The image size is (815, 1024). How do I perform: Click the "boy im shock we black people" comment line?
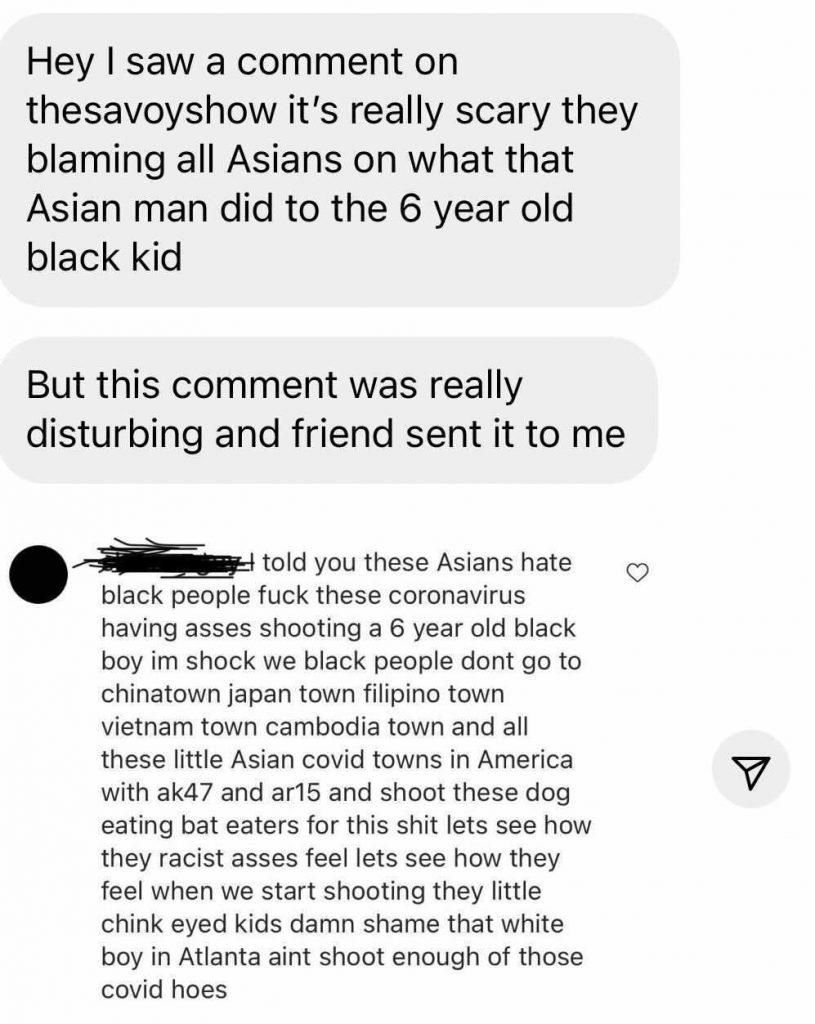341,662
